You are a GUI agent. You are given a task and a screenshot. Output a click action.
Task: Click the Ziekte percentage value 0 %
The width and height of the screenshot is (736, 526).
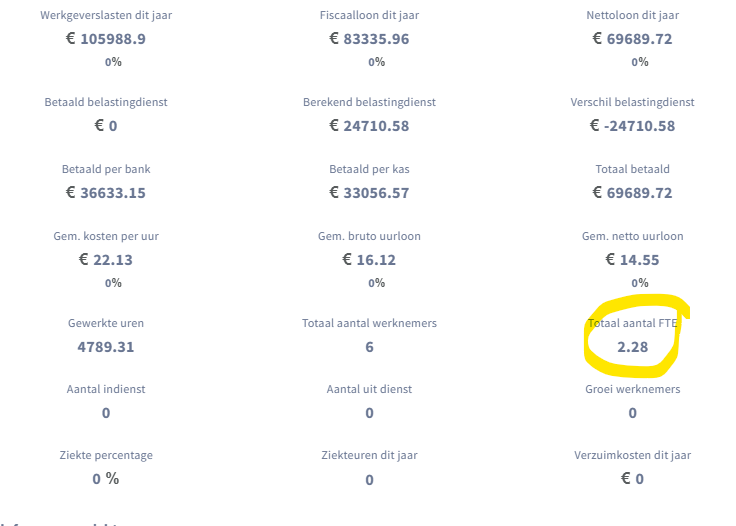coord(106,478)
